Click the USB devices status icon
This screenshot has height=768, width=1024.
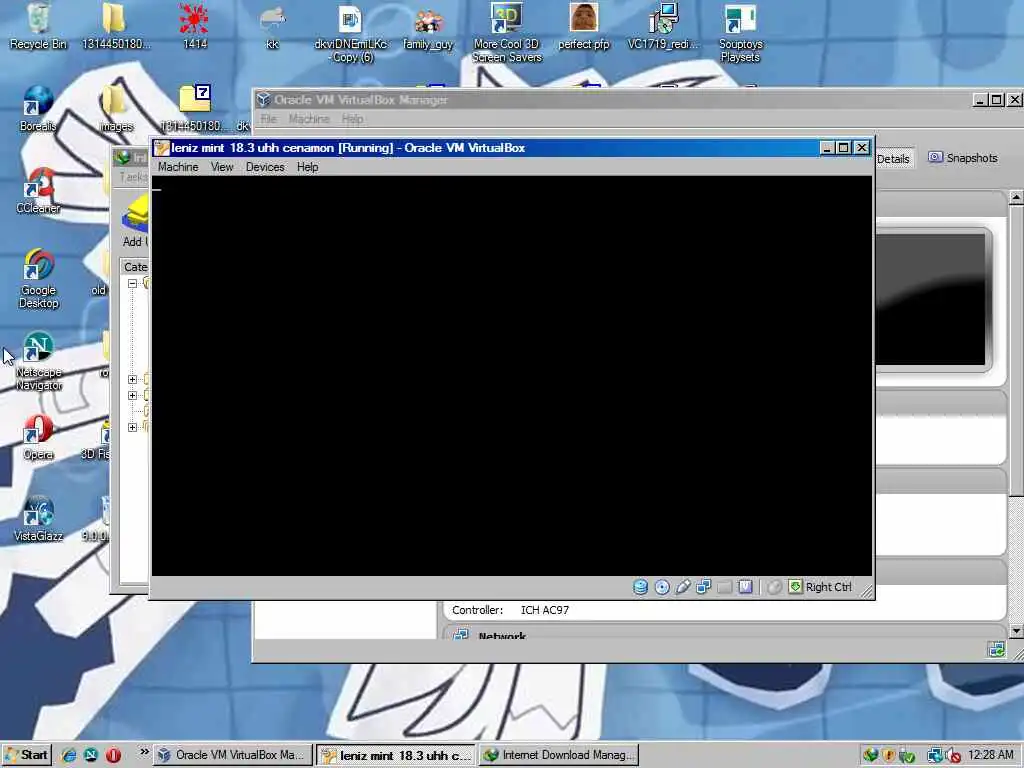click(682, 587)
